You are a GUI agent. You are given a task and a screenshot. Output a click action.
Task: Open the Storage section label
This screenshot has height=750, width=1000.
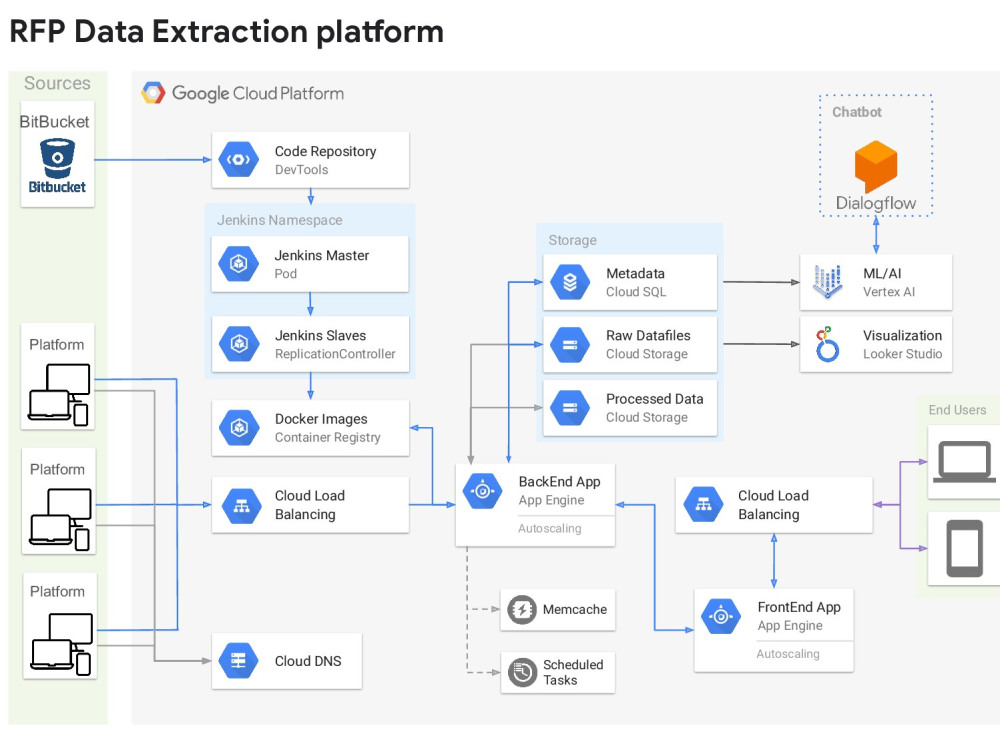(x=571, y=240)
